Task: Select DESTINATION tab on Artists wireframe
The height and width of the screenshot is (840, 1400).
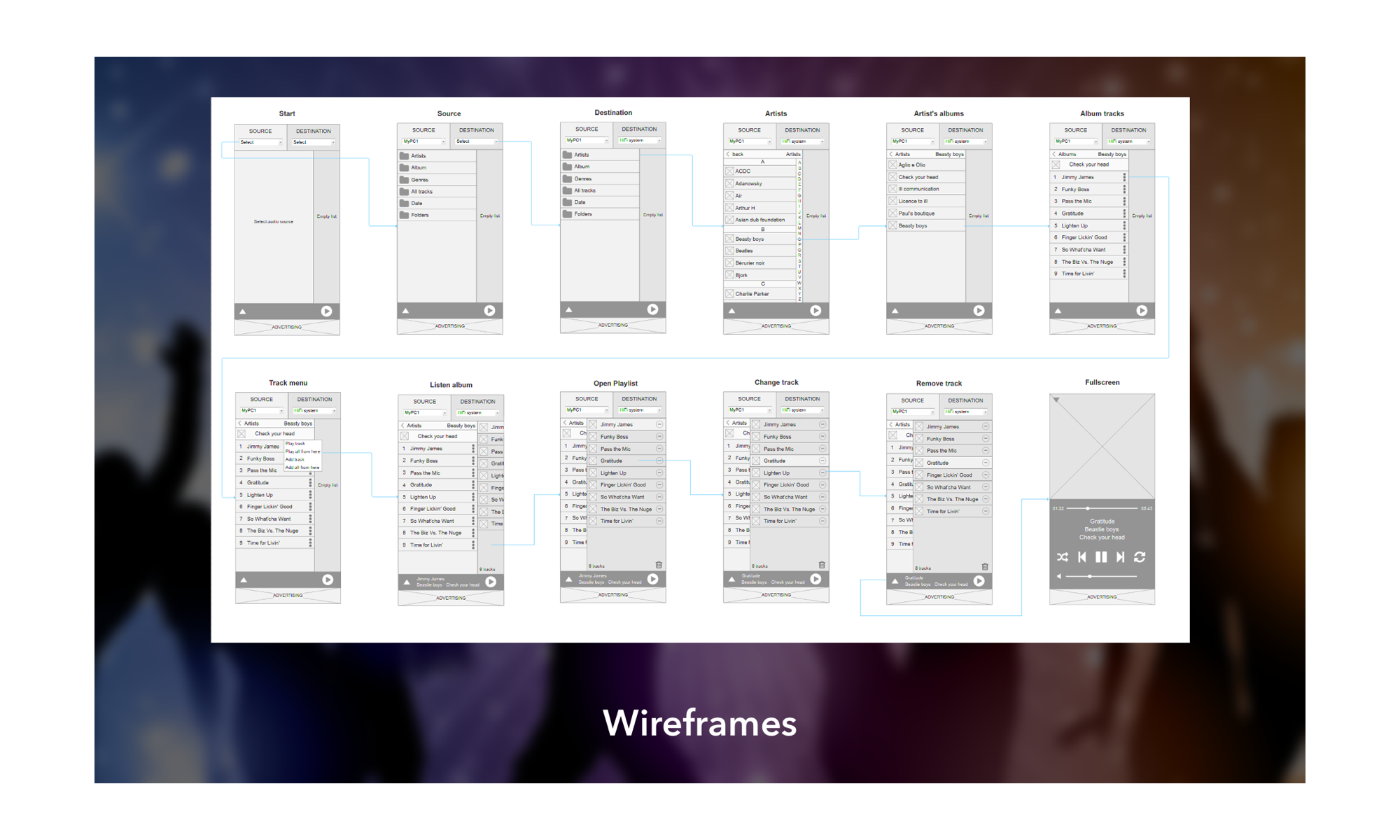Action: [x=802, y=130]
